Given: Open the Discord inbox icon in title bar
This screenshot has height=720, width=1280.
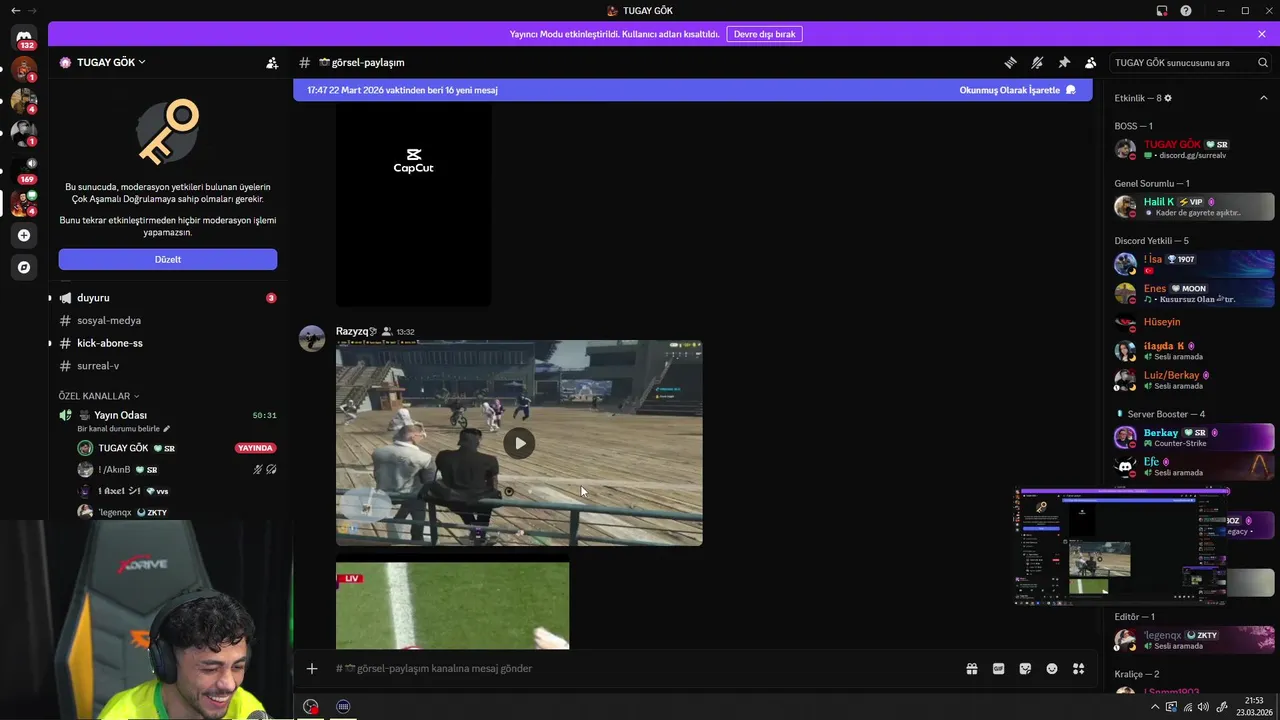Looking at the screenshot, I should click(1162, 10).
